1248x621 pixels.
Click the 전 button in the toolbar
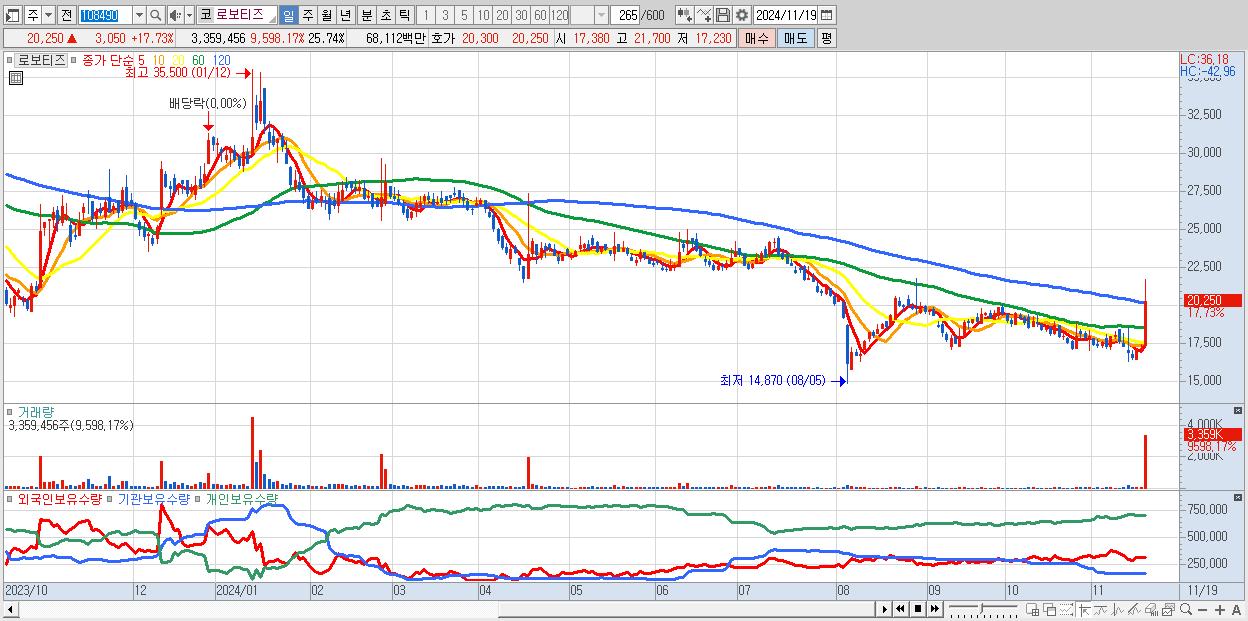click(66, 15)
